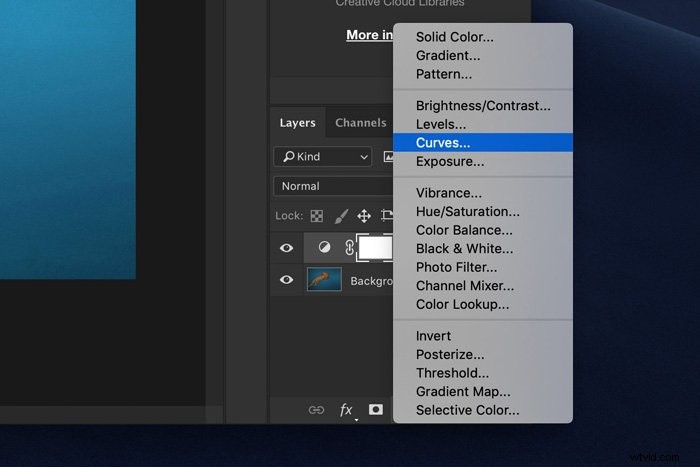Hide the Background layer with eye icon

point(287,280)
